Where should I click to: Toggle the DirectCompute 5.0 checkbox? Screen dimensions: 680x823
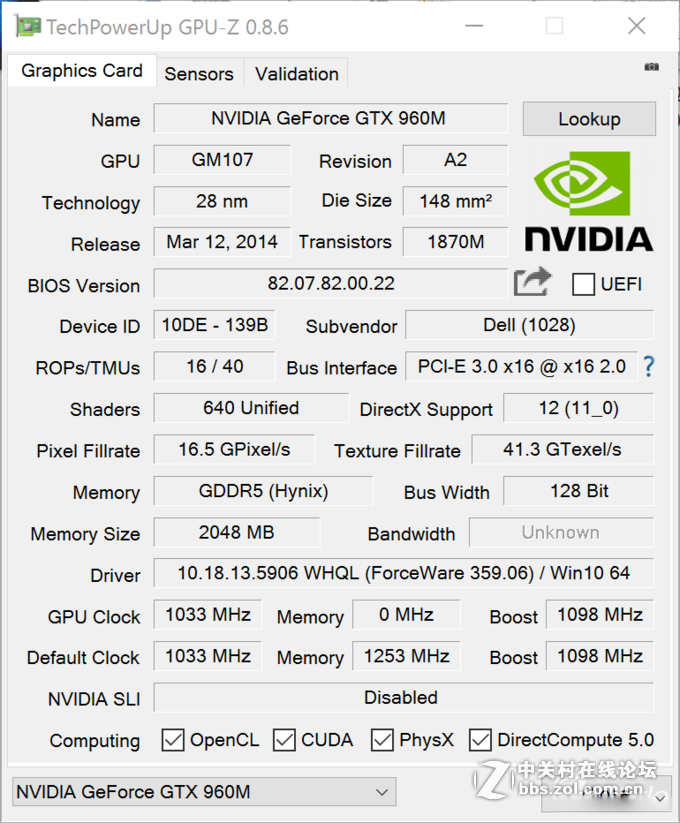click(480, 740)
